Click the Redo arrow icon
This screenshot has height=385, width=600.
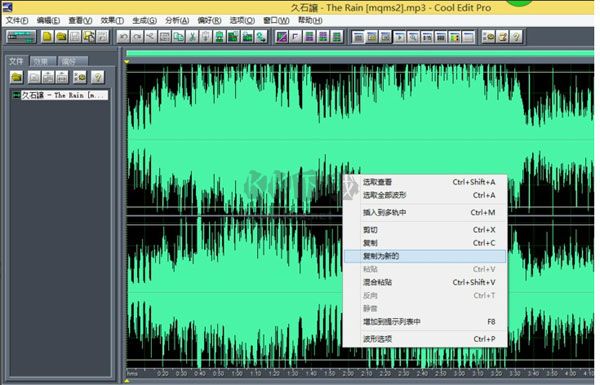pyautogui.click(x=137, y=37)
